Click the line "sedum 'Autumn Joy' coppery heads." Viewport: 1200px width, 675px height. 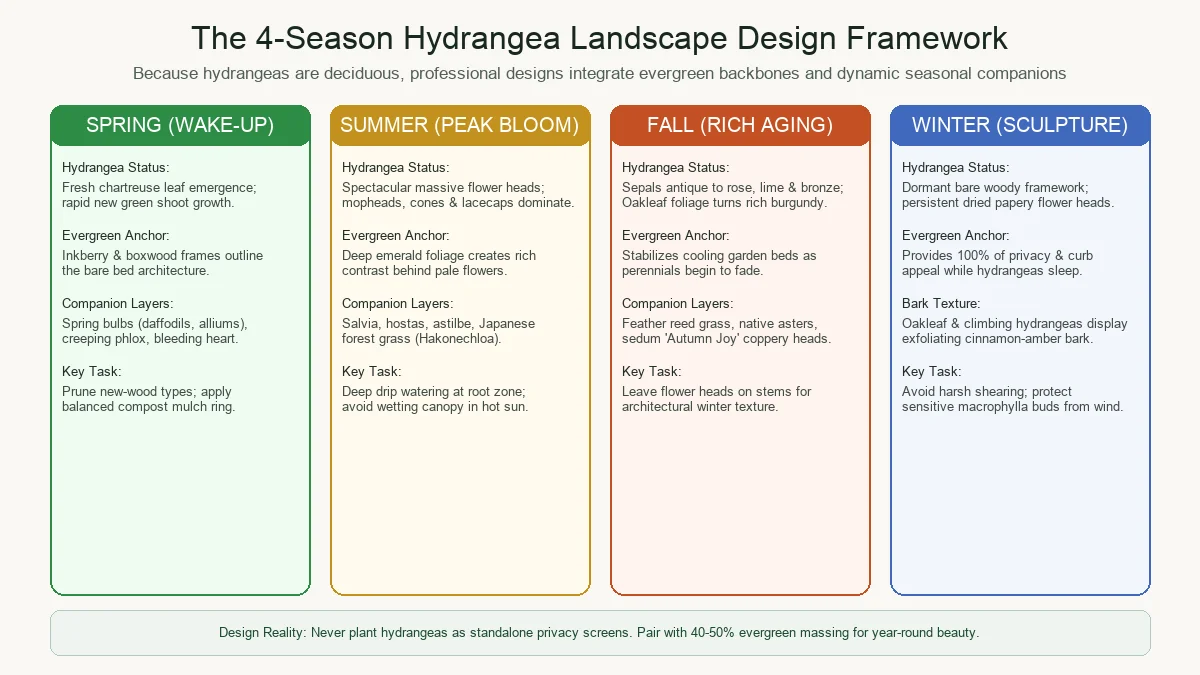727,338
